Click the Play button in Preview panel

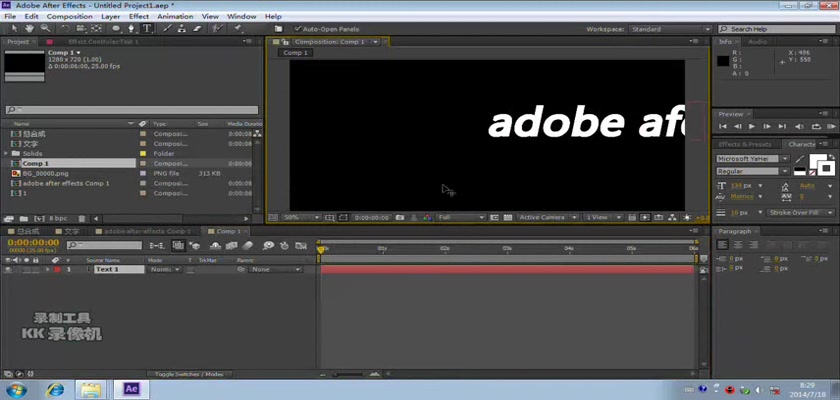pos(752,127)
